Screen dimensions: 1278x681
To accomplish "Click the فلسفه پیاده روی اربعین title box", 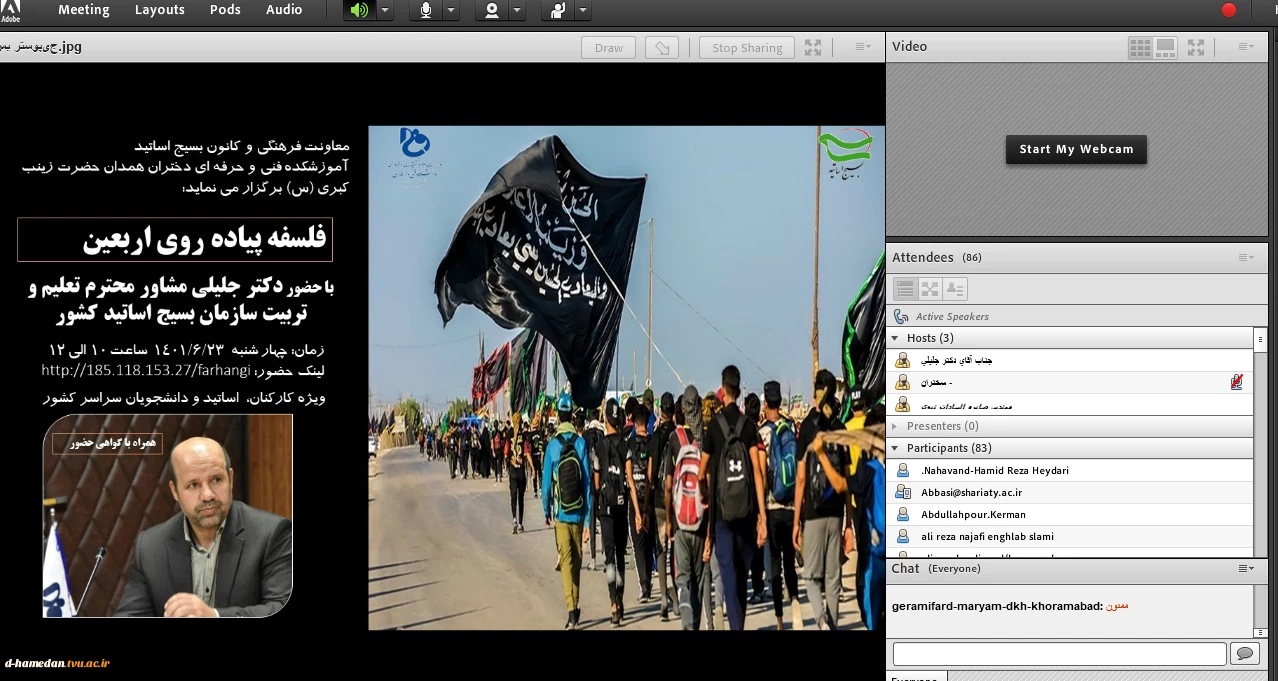I will click(x=175, y=239).
